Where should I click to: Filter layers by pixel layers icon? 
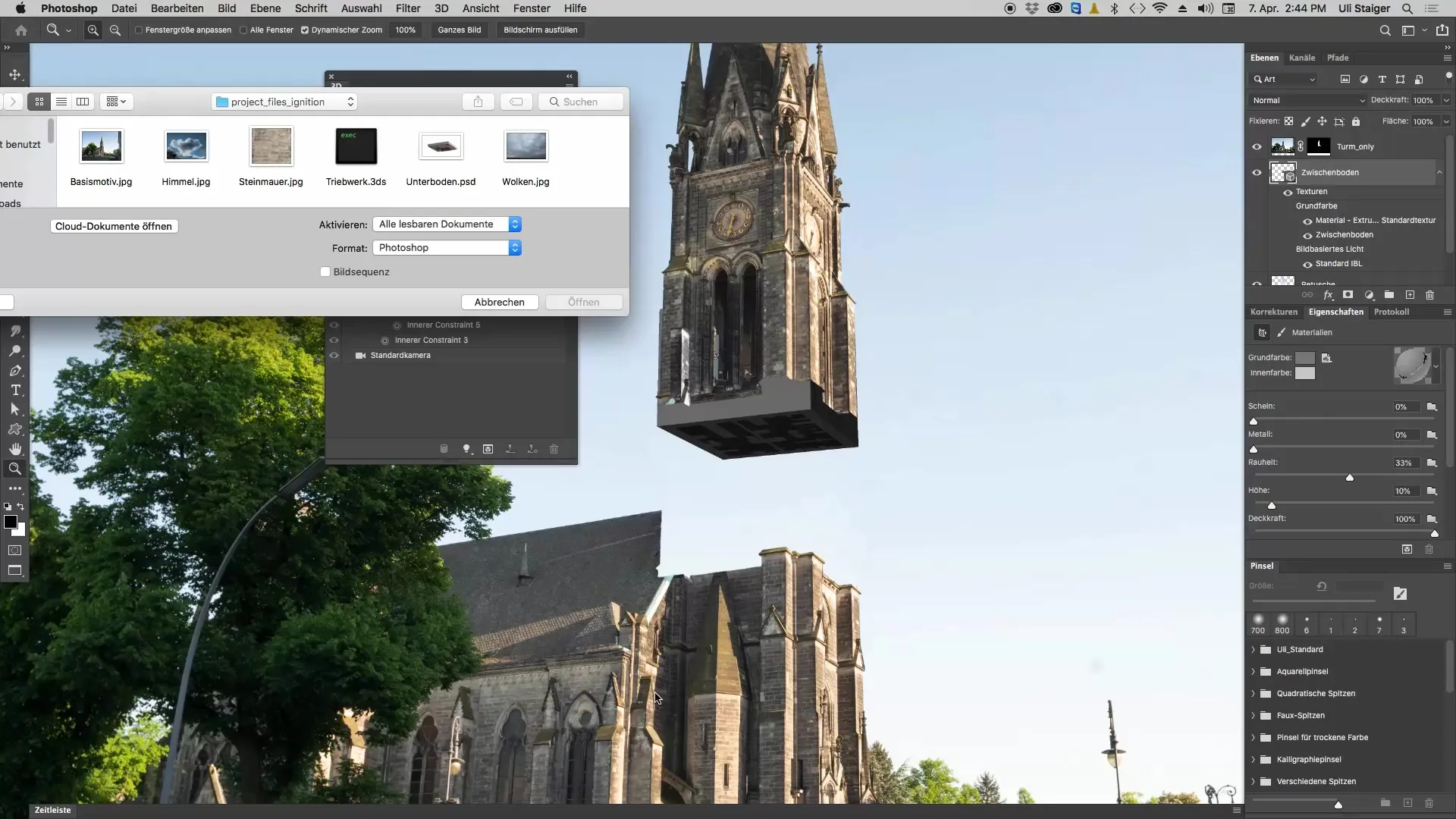1345,79
